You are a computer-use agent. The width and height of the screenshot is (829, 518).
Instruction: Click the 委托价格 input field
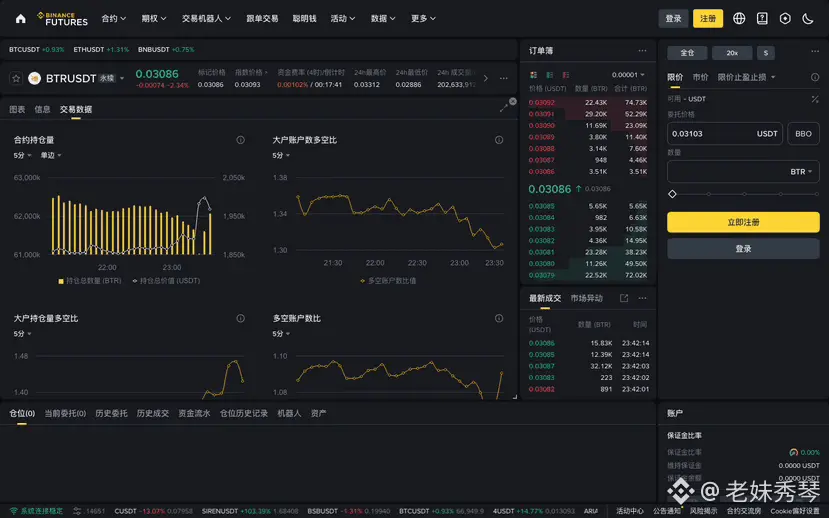[x=724, y=134]
